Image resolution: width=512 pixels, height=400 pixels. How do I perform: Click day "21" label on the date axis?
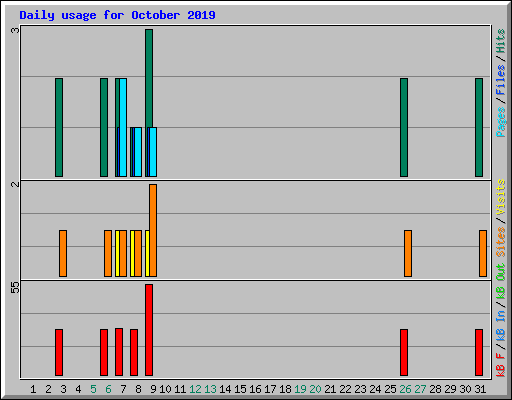(x=330, y=389)
